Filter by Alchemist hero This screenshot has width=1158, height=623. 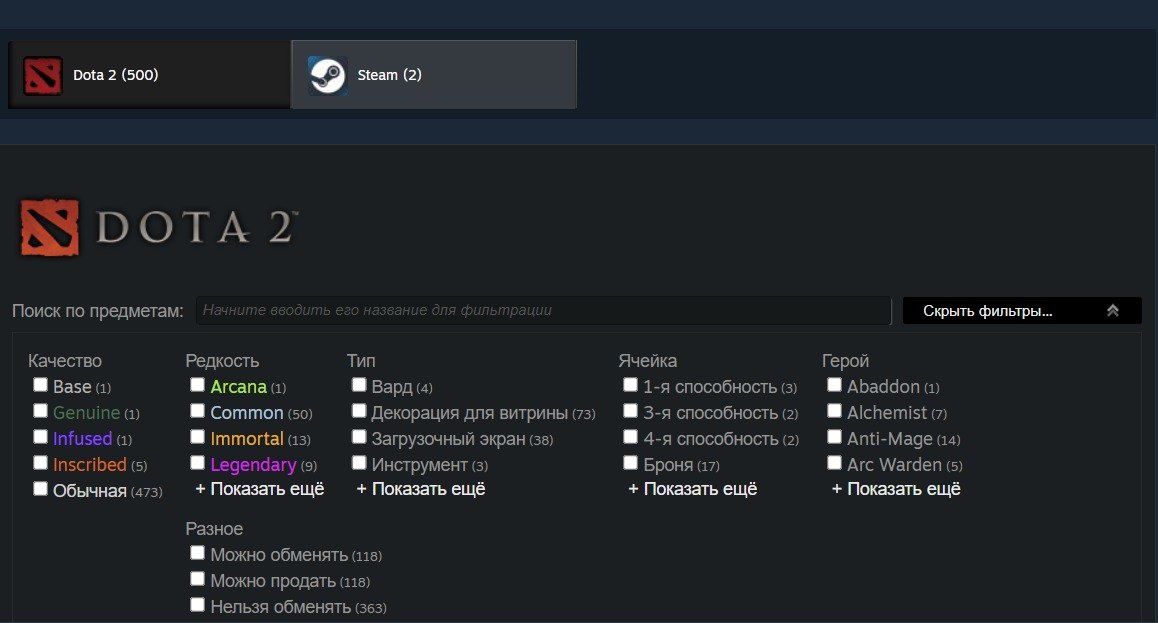pos(834,410)
